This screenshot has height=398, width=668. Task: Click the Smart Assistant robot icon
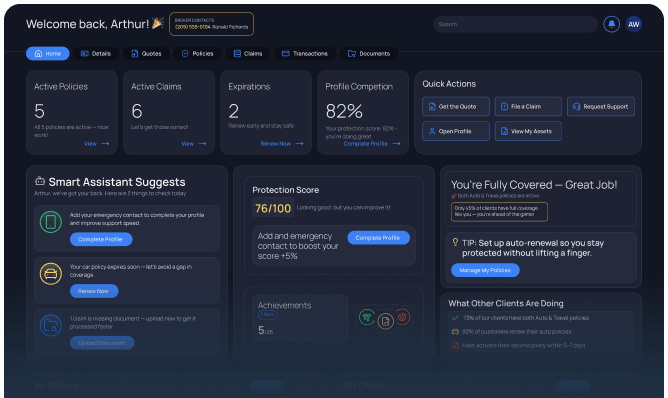[40, 181]
